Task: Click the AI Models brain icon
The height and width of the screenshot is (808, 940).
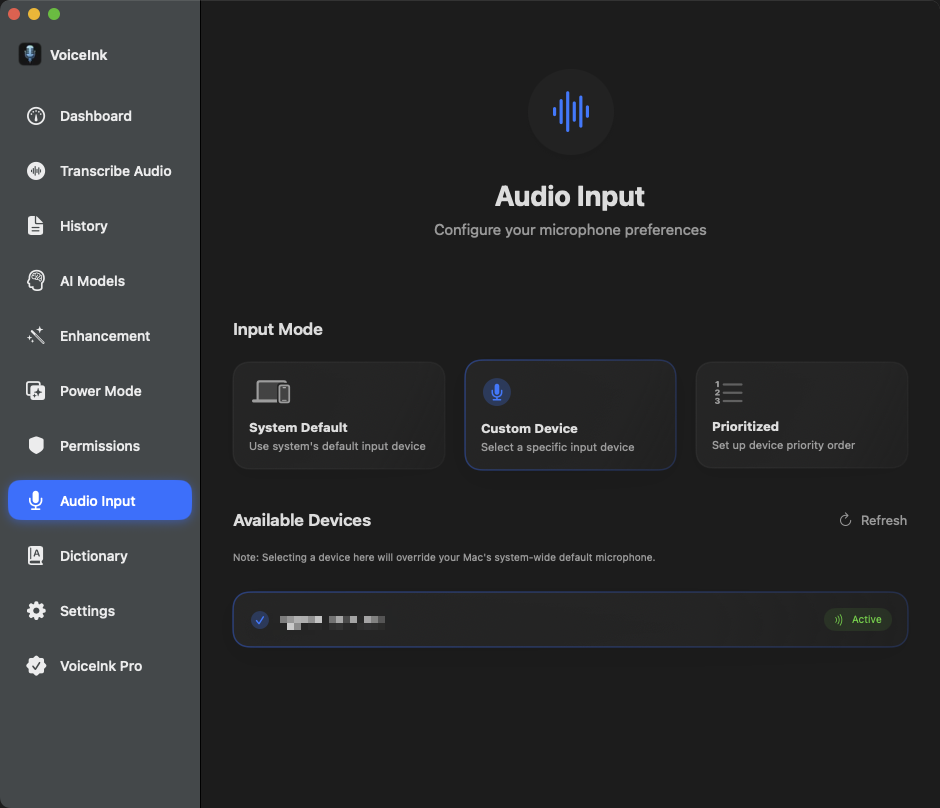Action: (36, 281)
